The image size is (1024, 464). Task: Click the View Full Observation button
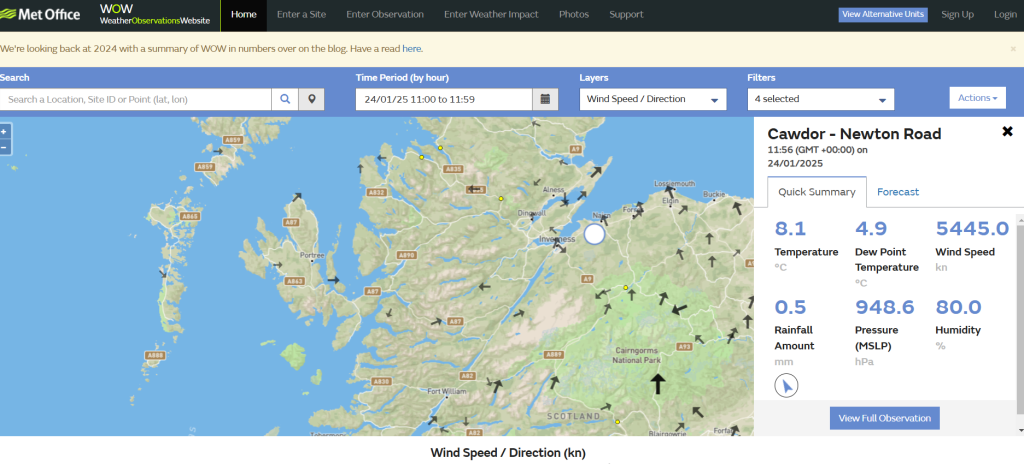click(x=884, y=418)
